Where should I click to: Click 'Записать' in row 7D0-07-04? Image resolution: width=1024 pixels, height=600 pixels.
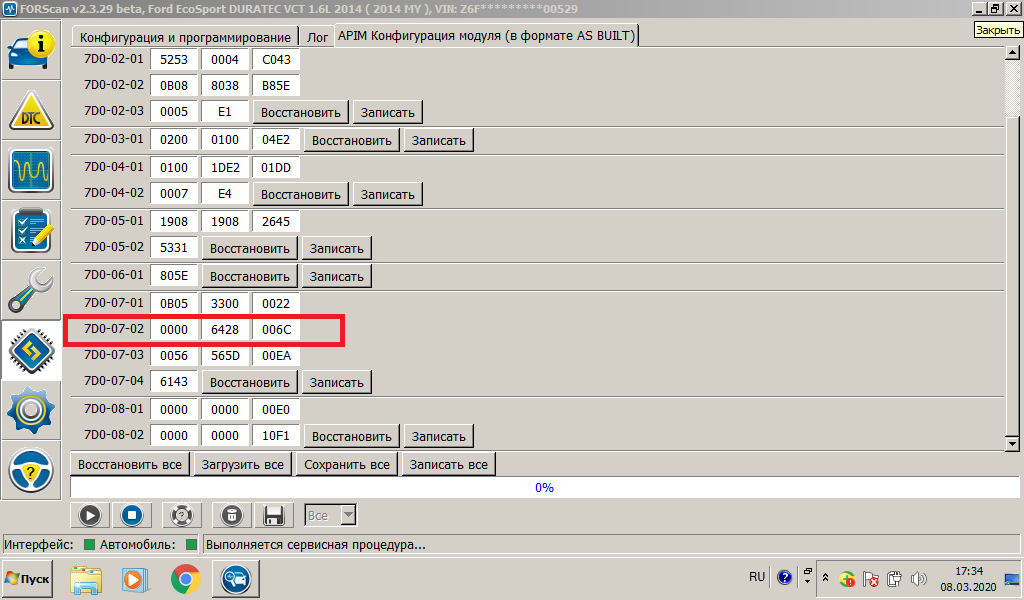pyautogui.click(x=336, y=383)
